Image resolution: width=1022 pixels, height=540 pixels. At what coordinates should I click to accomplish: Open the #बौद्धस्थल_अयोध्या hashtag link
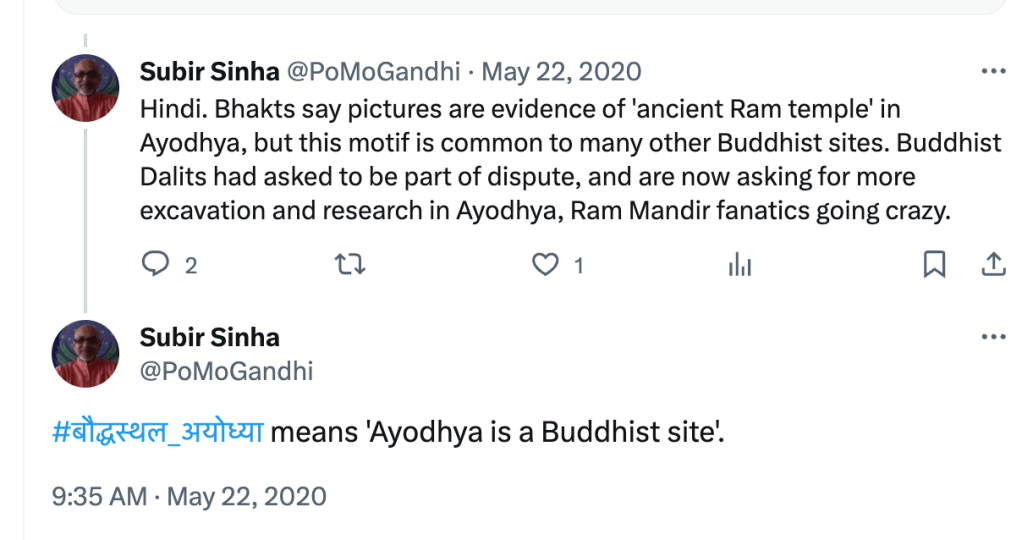pos(157,434)
